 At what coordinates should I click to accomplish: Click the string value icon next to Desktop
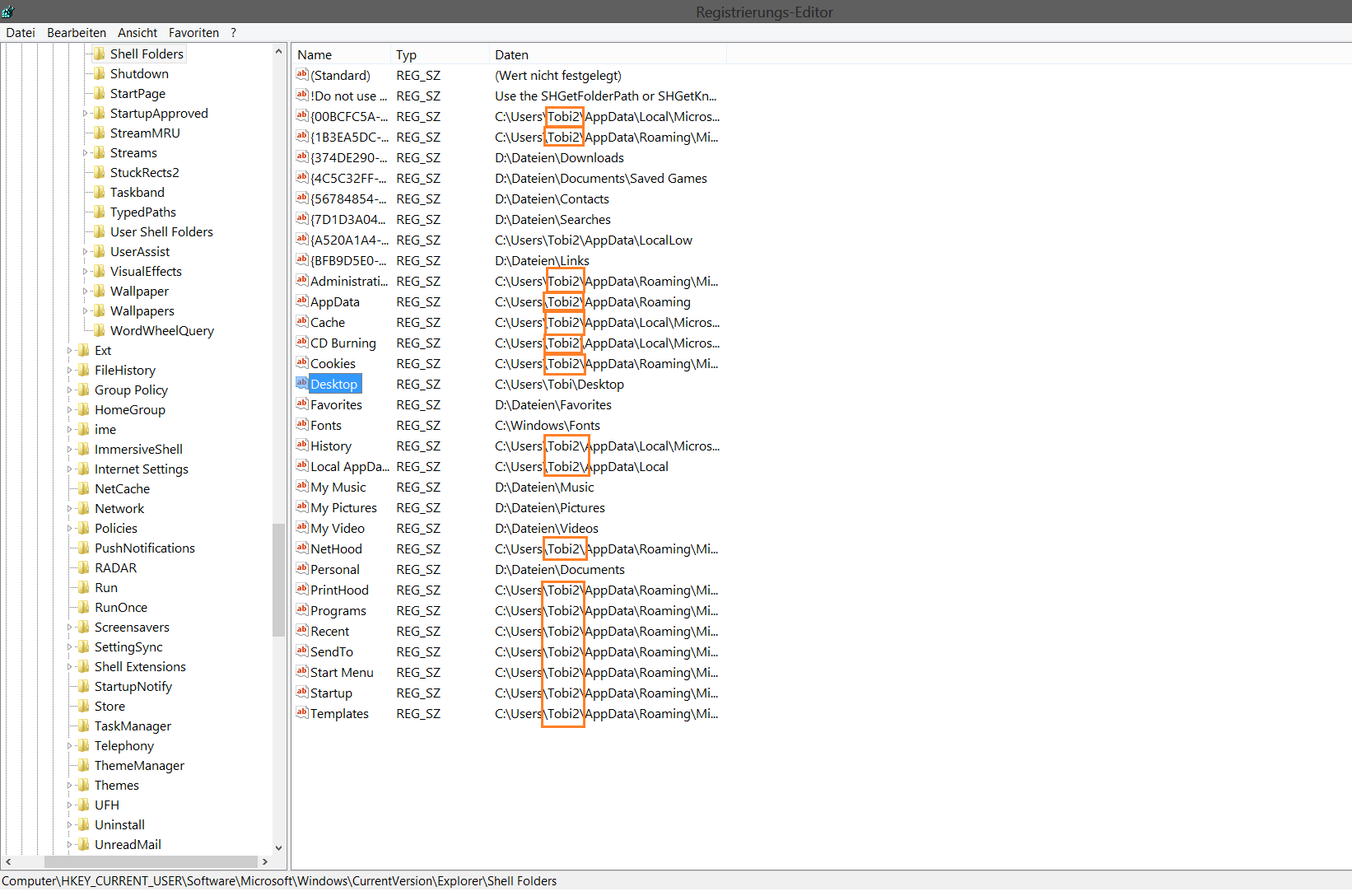tap(302, 383)
